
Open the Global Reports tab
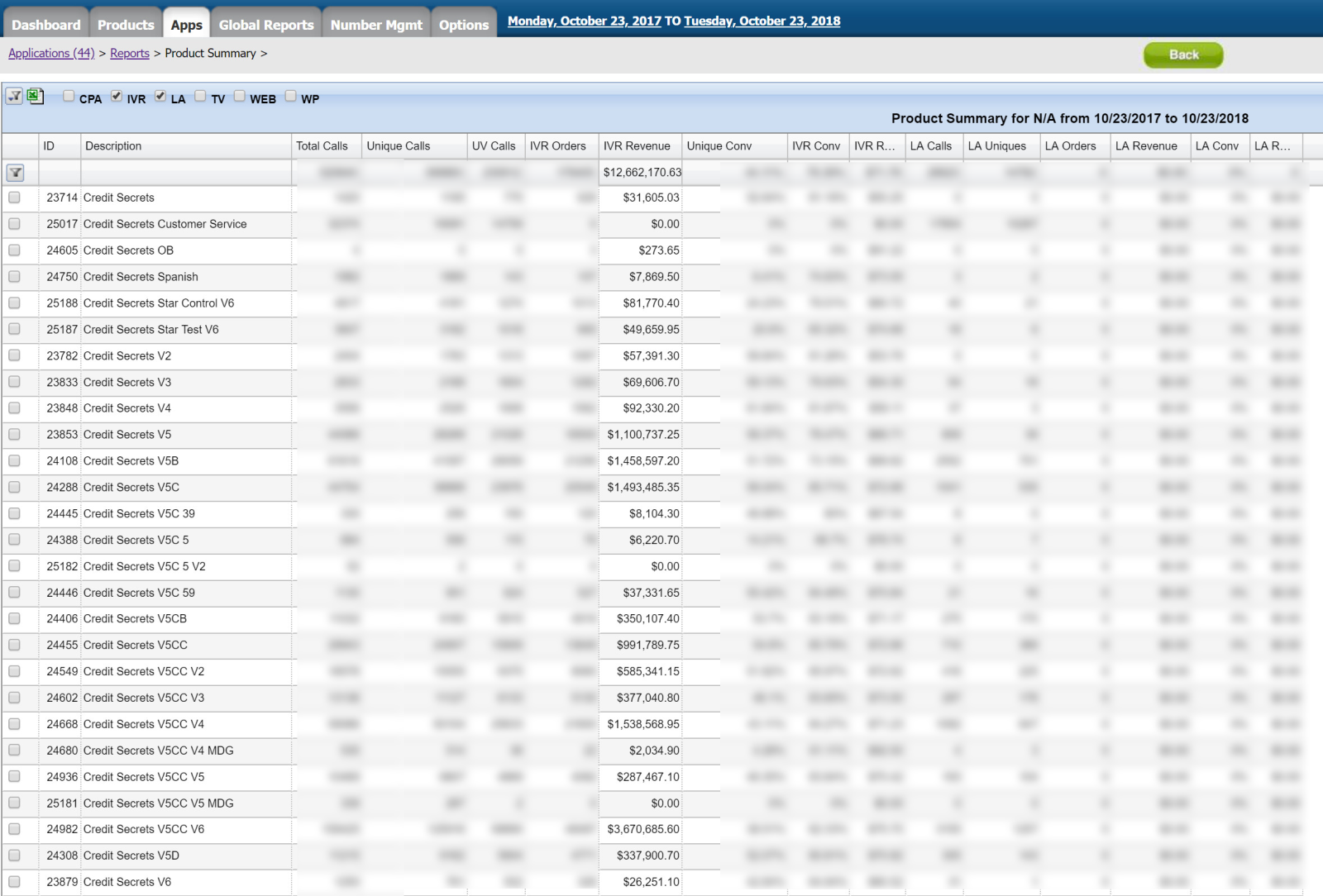266,25
